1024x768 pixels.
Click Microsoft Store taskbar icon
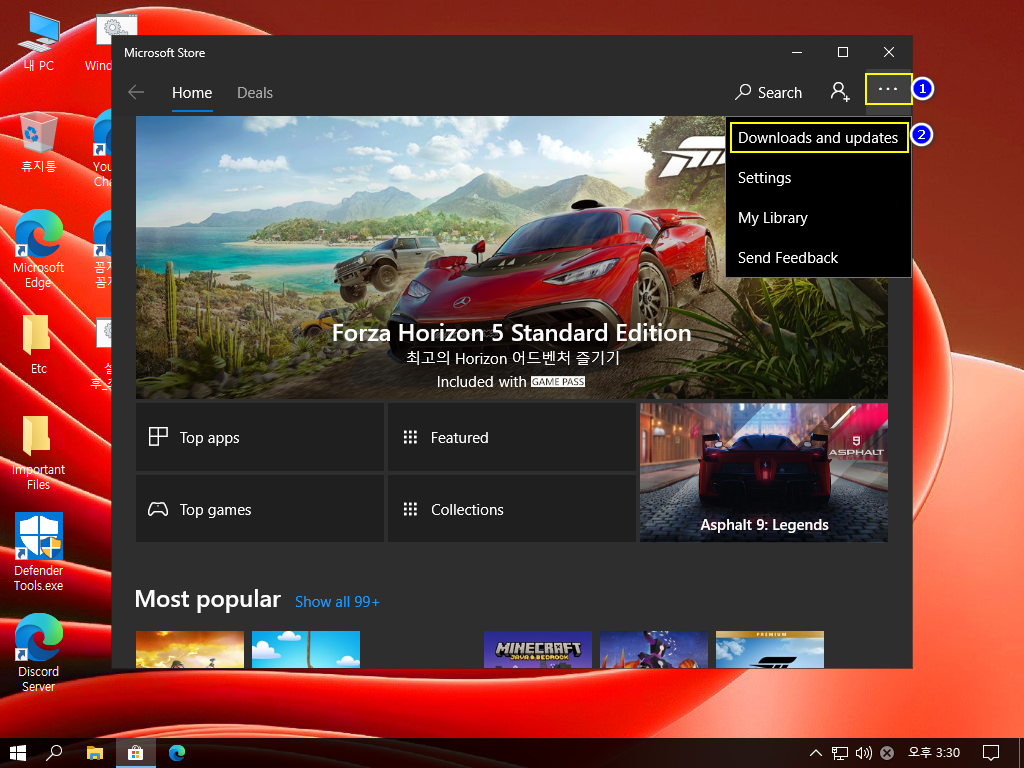(135, 752)
